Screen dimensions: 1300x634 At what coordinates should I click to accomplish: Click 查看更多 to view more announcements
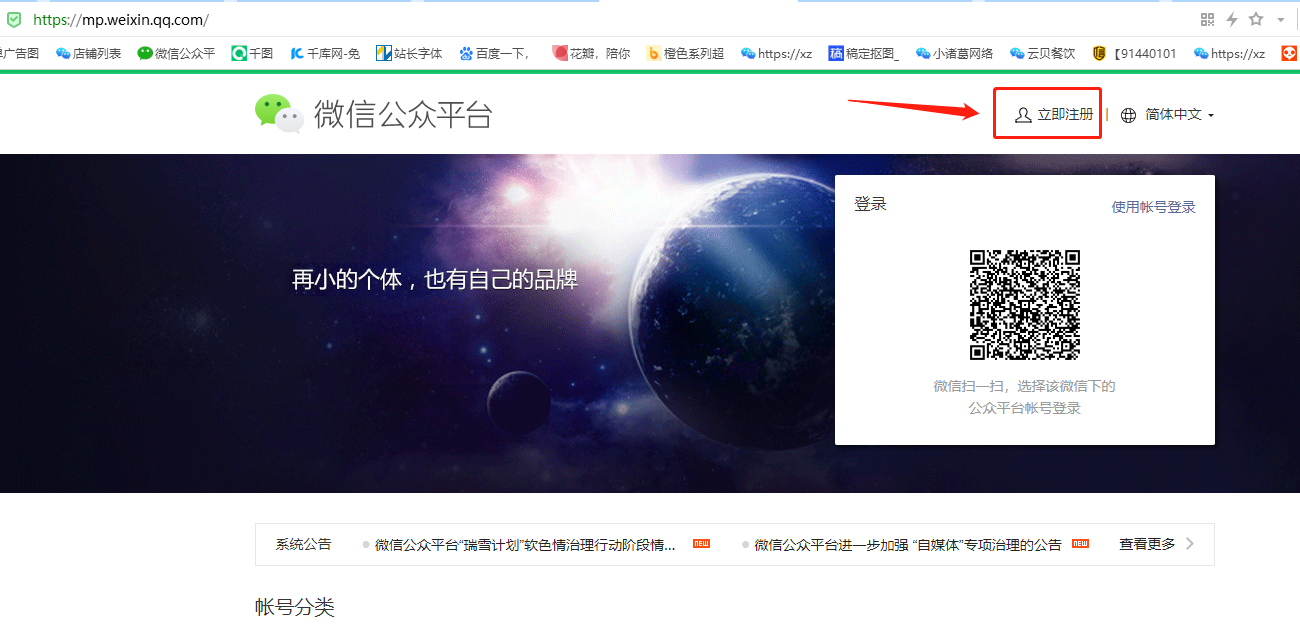(1147, 544)
